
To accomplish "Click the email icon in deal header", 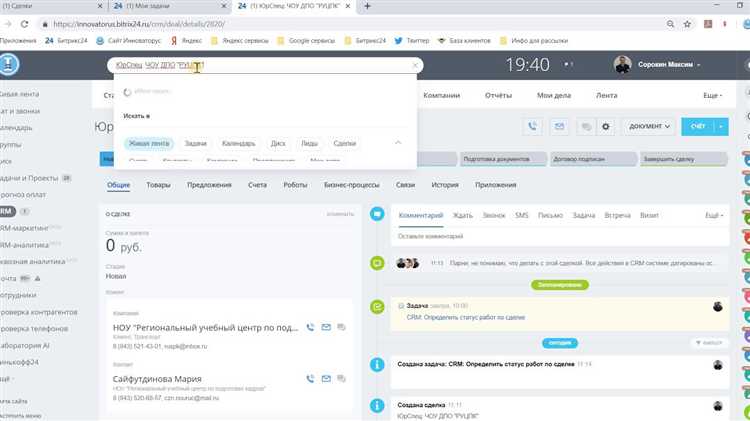I will click(559, 126).
